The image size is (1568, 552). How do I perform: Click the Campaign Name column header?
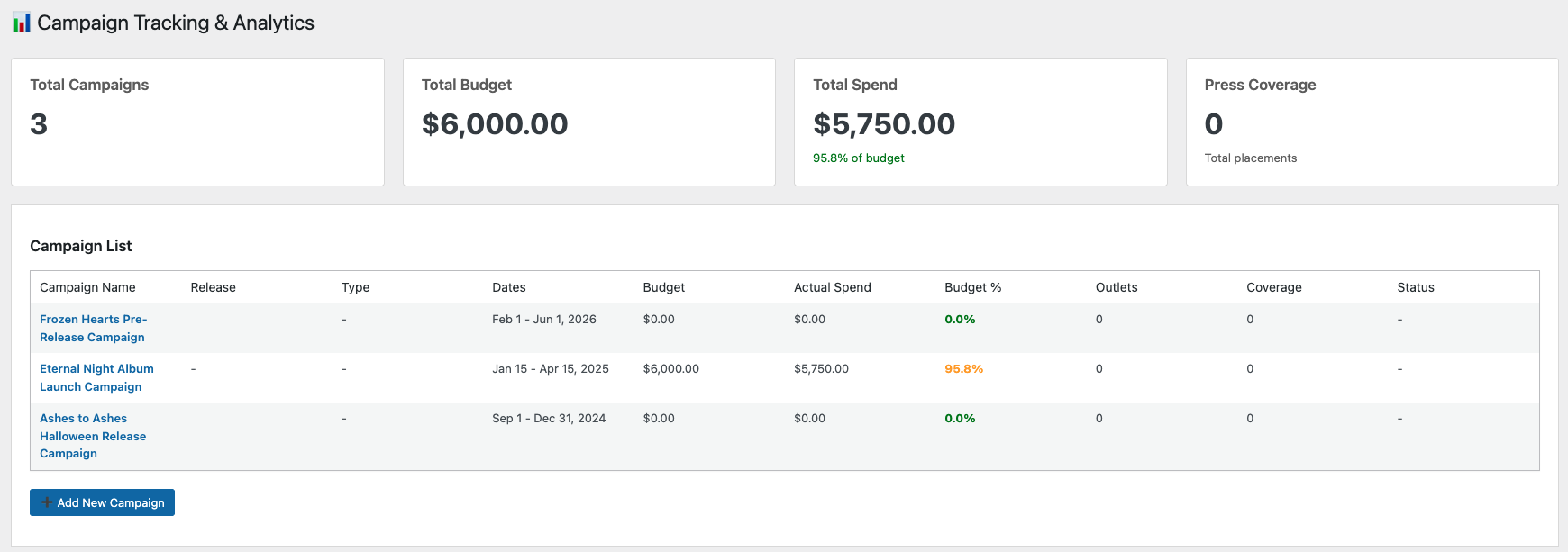tap(87, 287)
